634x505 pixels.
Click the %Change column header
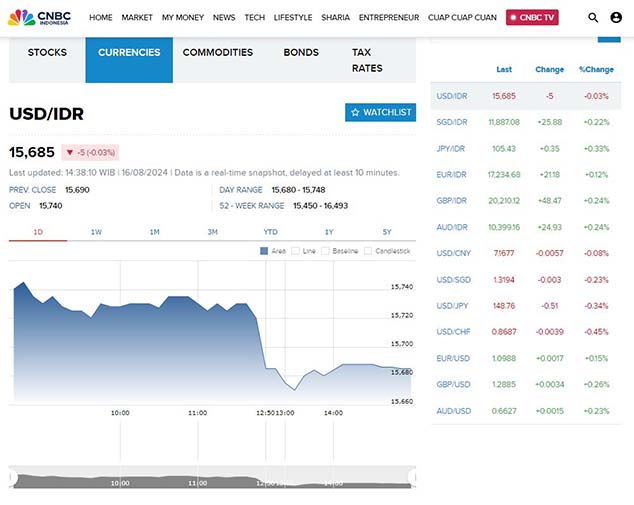pyautogui.click(x=596, y=70)
